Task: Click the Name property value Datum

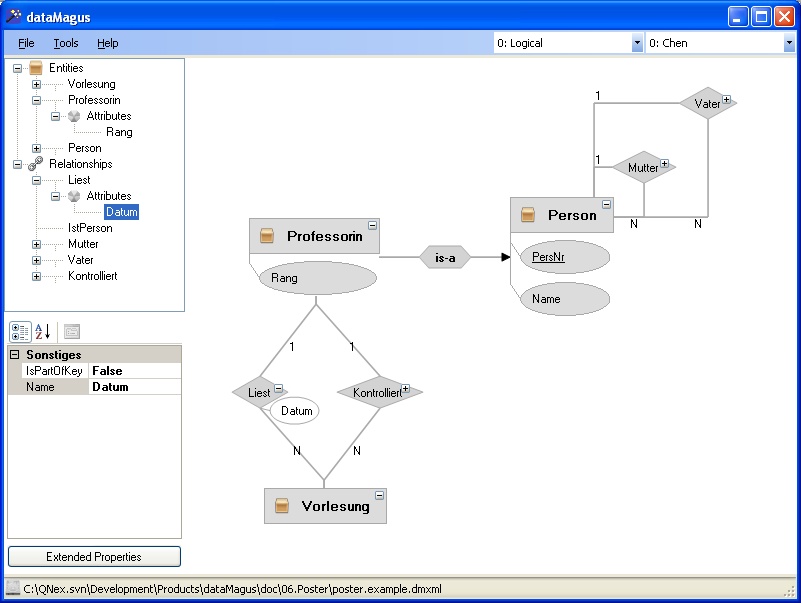Action: (x=135, y=387)
